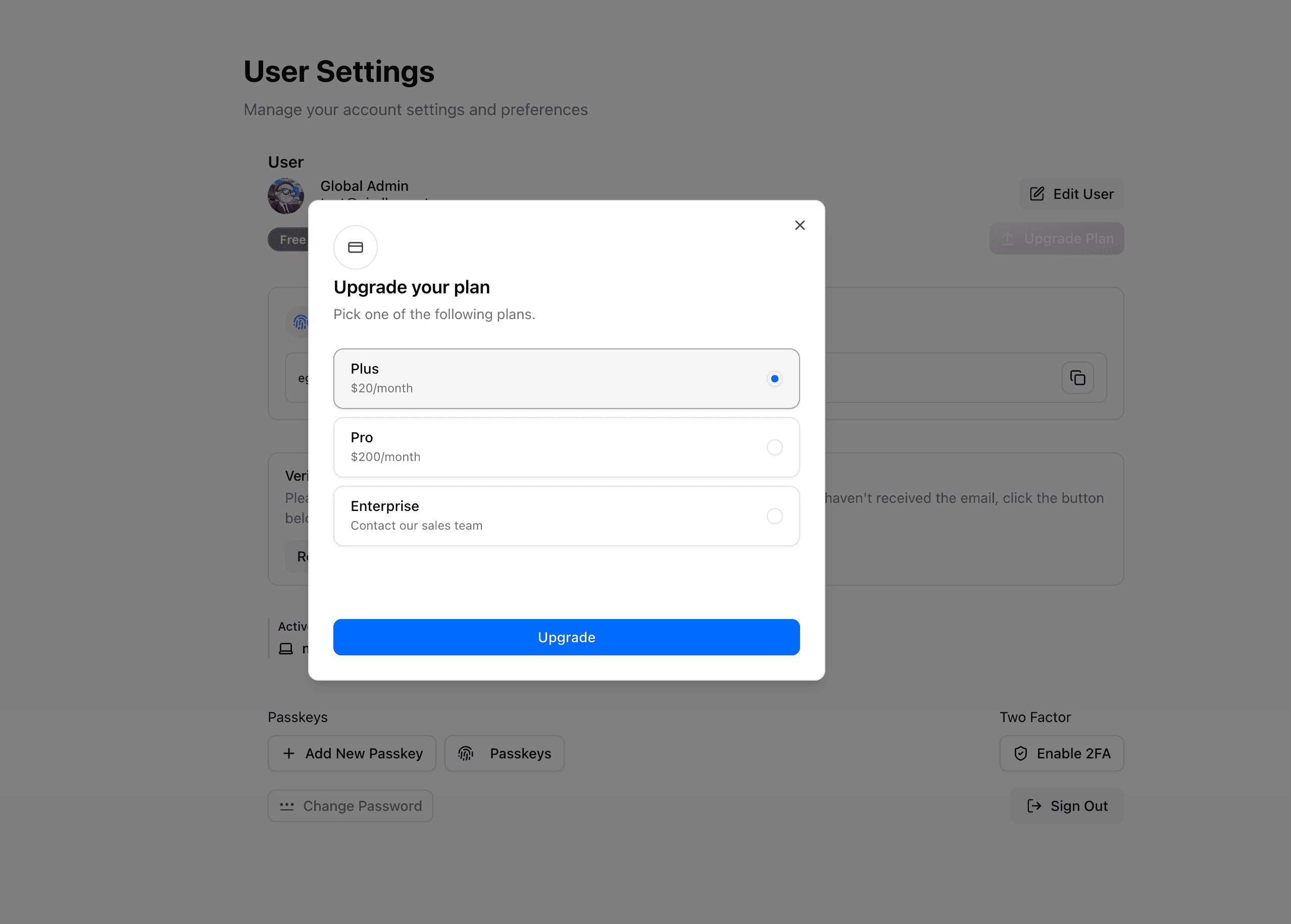The height and width of the screenshot is (924, 1291).
Task: Click the blue Upgrade button
Action: click(566, 637)
